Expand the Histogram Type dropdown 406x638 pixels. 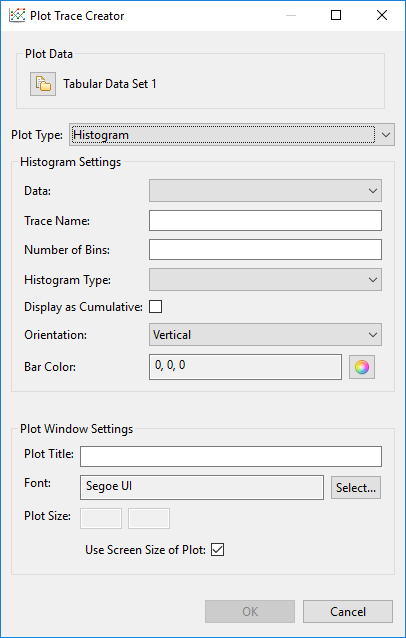(265, 280)
